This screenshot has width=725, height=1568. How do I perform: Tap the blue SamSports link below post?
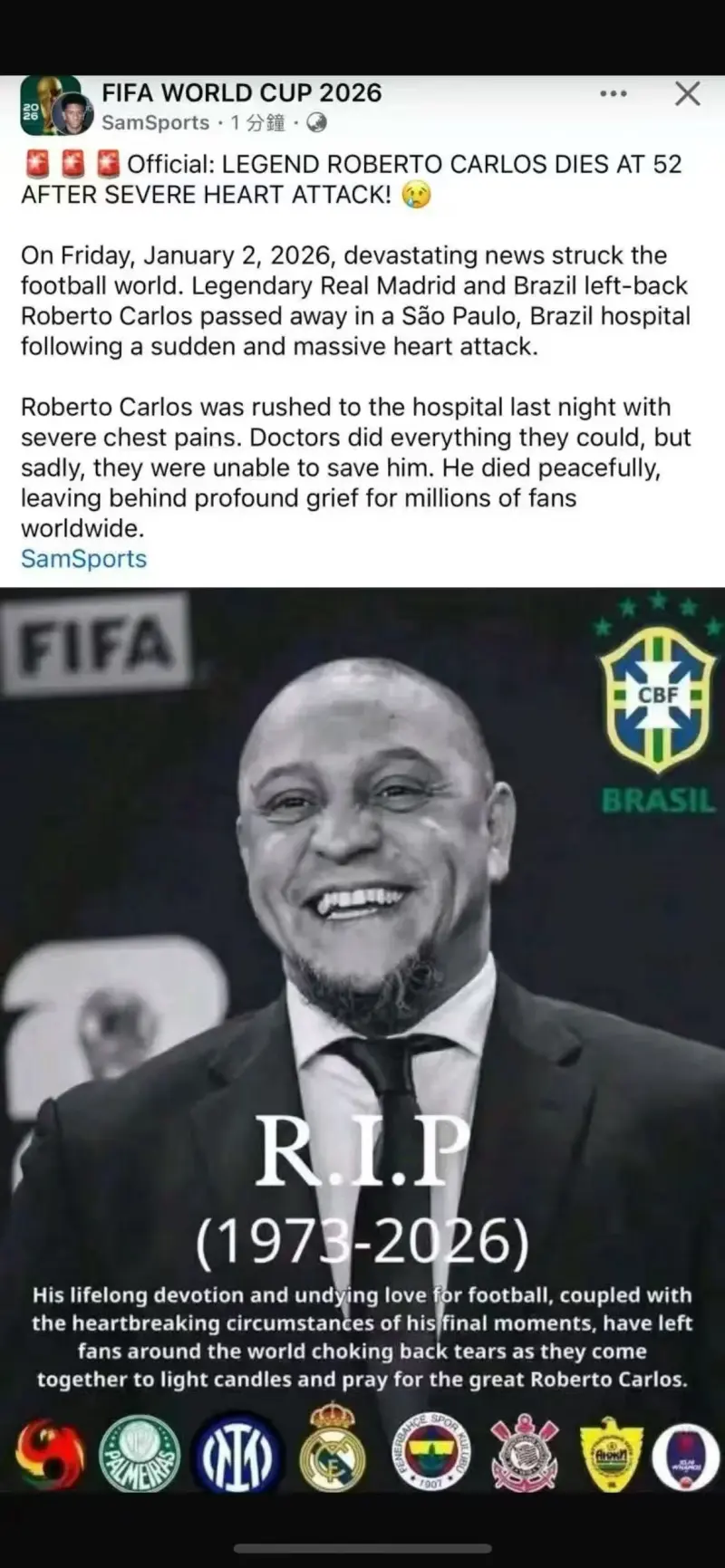click(x=83, y=559)
